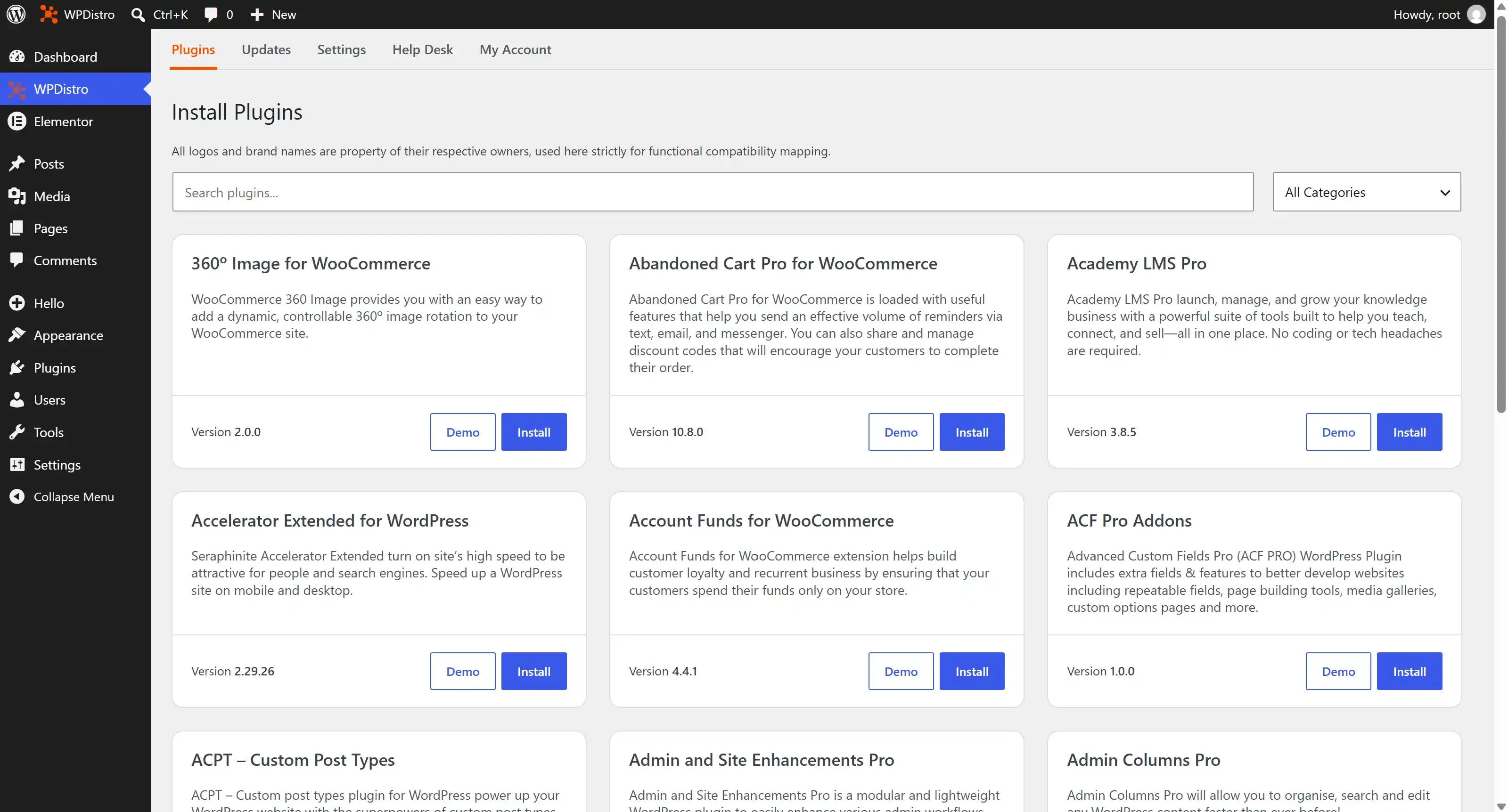Click the scrollbar down arrow
This screenshot has height=812, width=1508.
[x=1501, y=806]
